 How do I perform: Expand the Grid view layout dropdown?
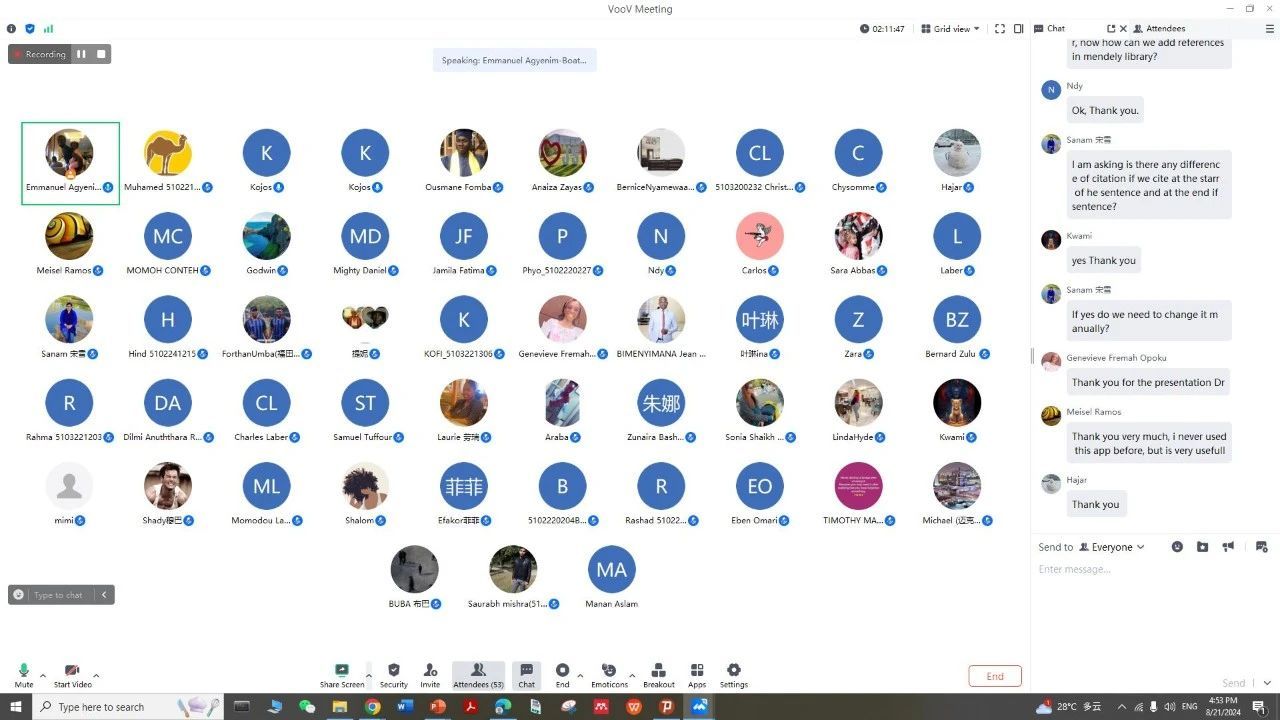pyautogui.click(x=950, y=29)
